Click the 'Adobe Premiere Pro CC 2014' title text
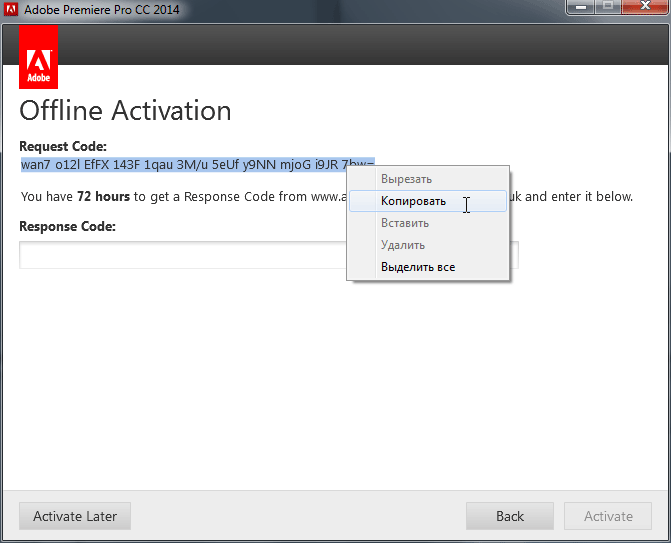The image size is (671, 543). click(102, 9)
